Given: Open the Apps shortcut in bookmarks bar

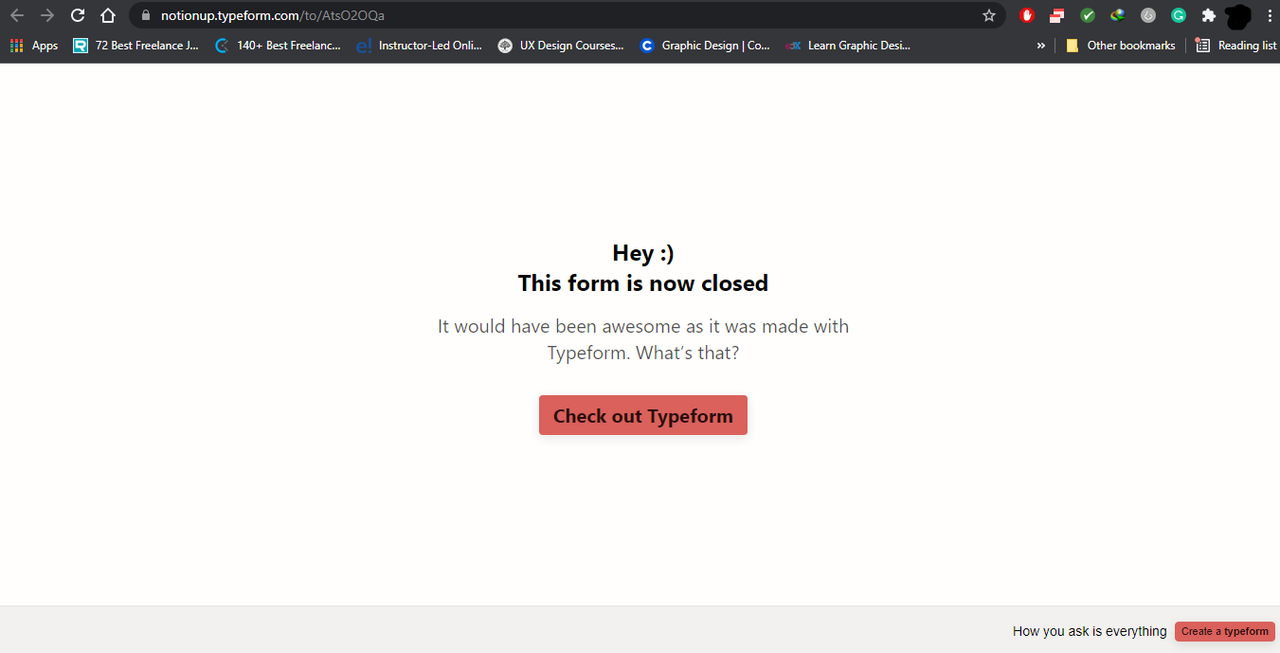Looking at the screenshot, I should (34, 45).
